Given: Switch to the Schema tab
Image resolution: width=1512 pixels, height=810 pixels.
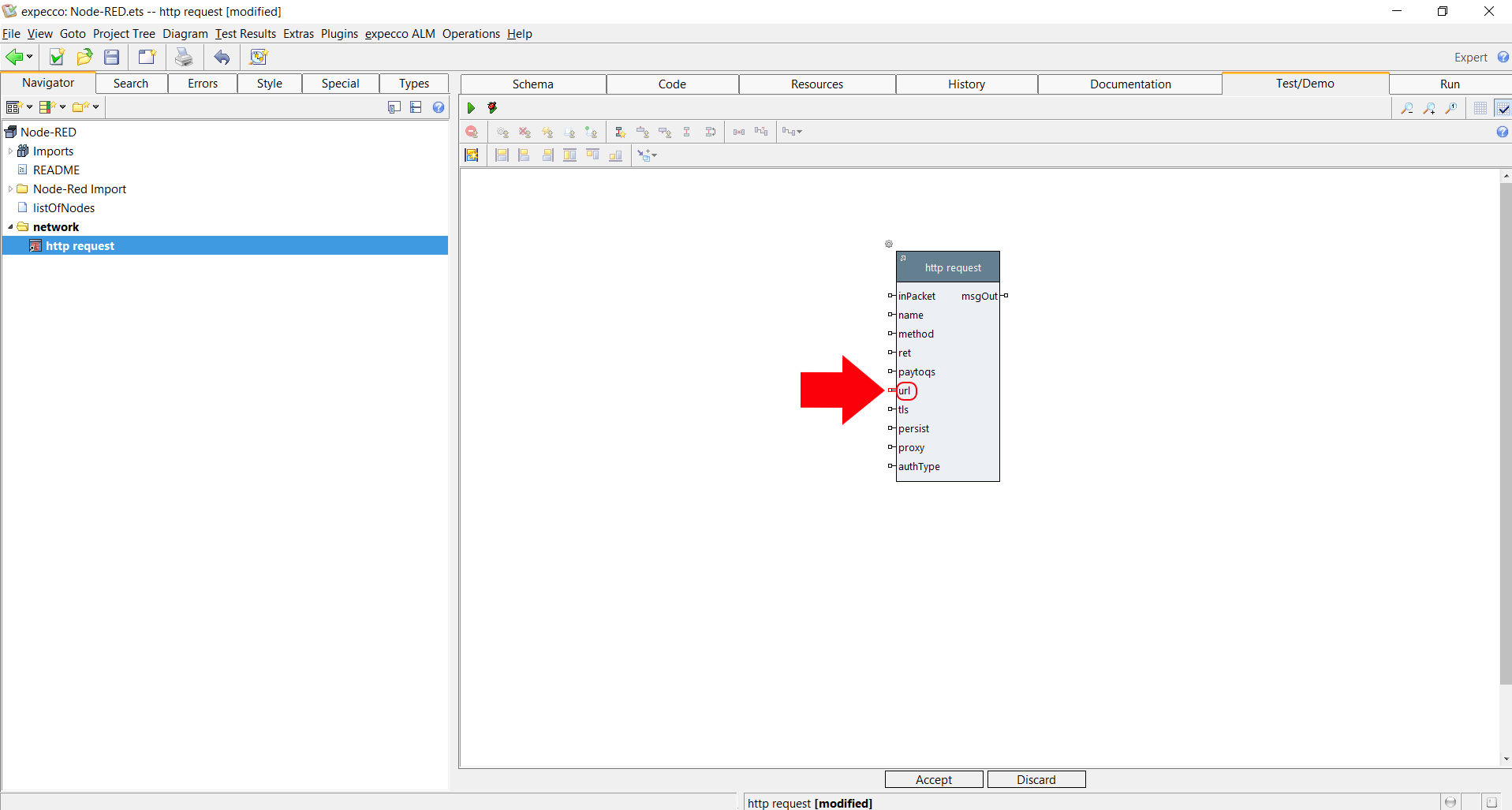Looking at the screenshot, I should click(533, 84).
